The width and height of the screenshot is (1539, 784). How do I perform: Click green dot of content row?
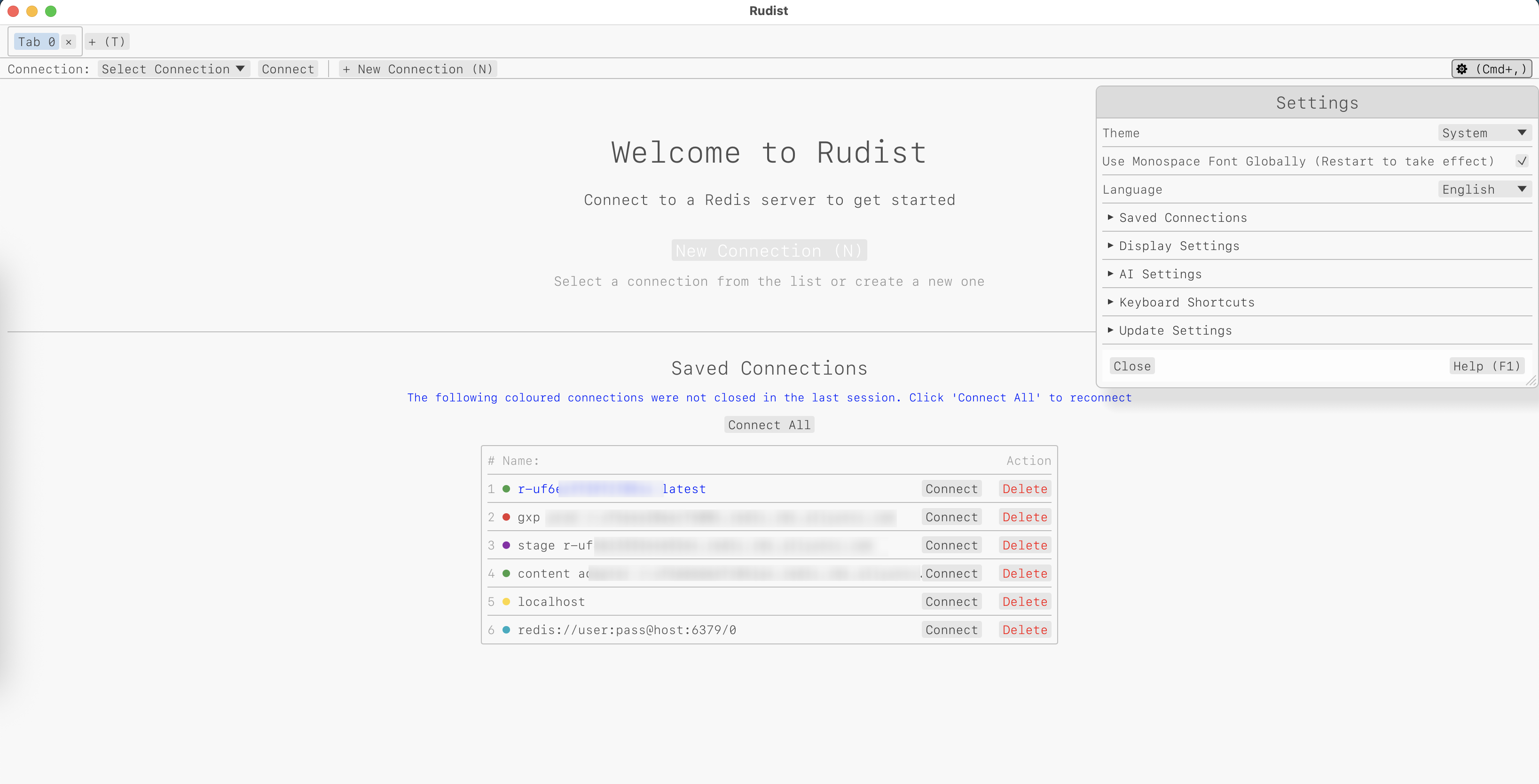pos(506,573)
